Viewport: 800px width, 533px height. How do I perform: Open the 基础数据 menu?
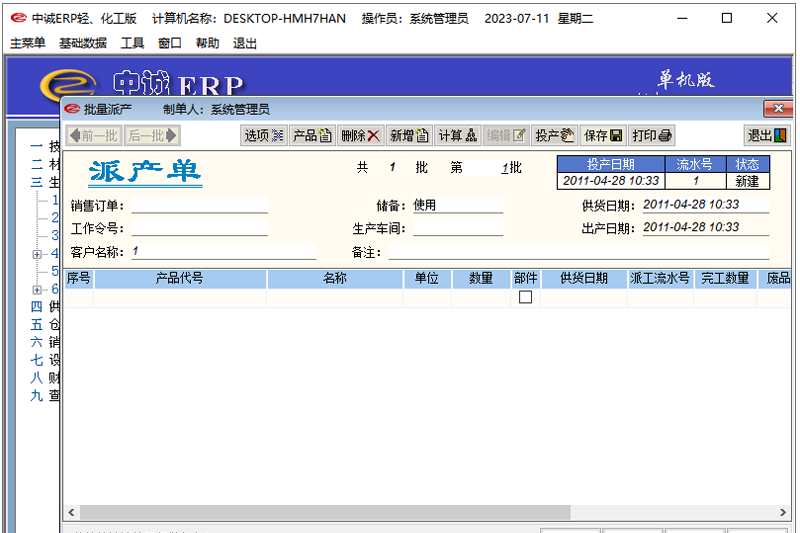pyautogui.click(x=83, y=43)
